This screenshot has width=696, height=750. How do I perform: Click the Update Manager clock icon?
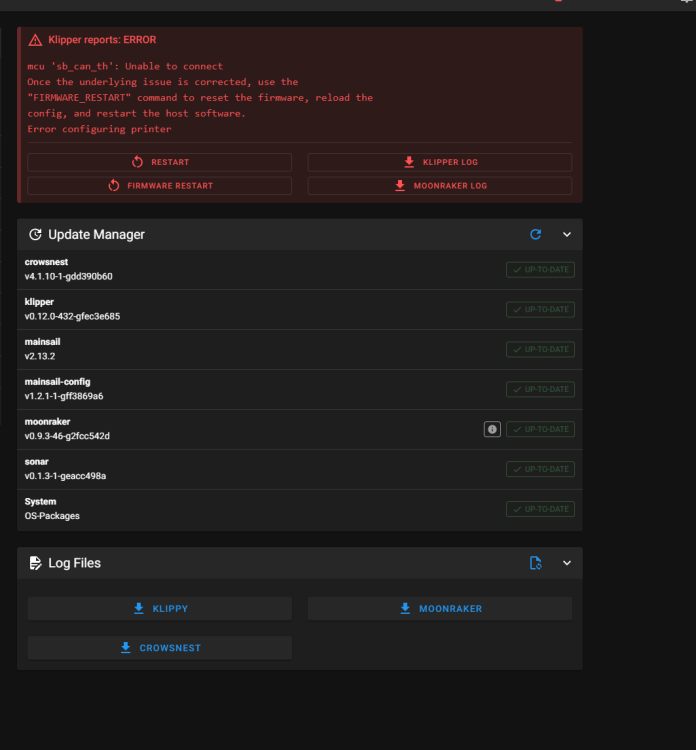point(35,234)
